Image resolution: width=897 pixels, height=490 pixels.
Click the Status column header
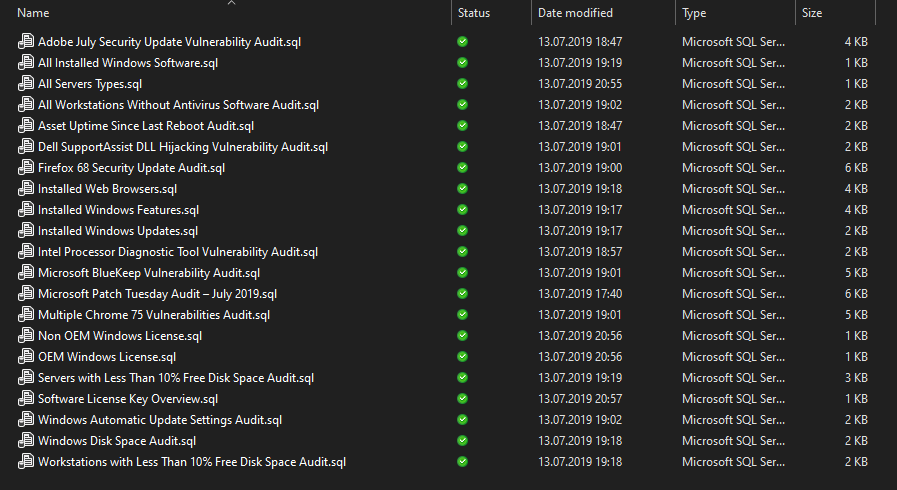[x=474, y=13]
